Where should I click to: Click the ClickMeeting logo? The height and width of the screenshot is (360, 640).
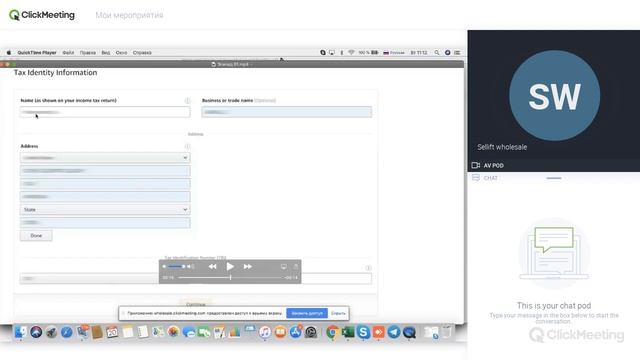[x=42, y=15]
